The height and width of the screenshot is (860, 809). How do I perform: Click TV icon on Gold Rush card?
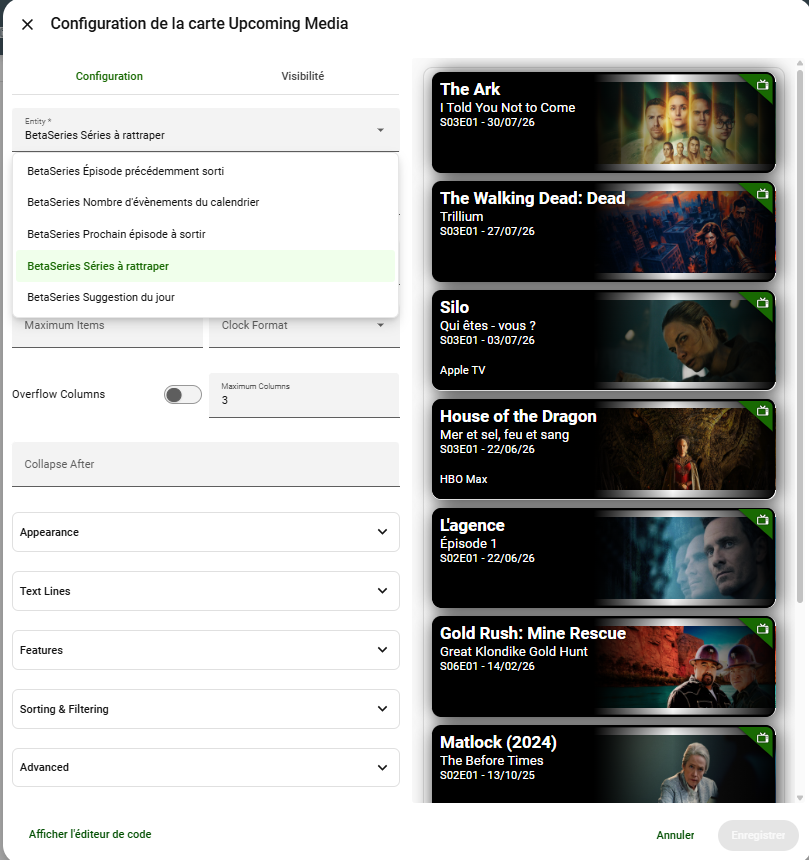point(762,629)
